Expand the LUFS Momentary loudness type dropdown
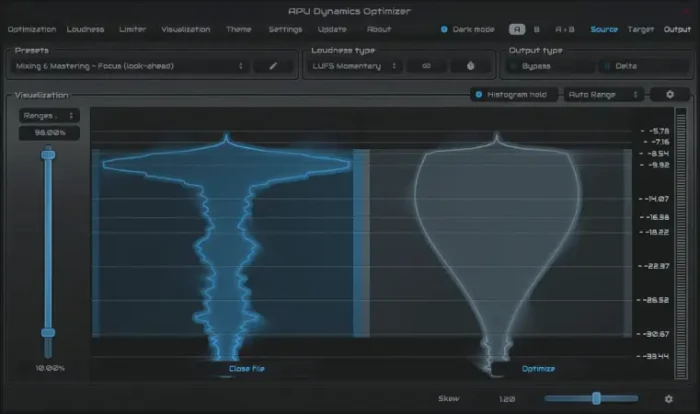The image size is (700, 414). 353,67
